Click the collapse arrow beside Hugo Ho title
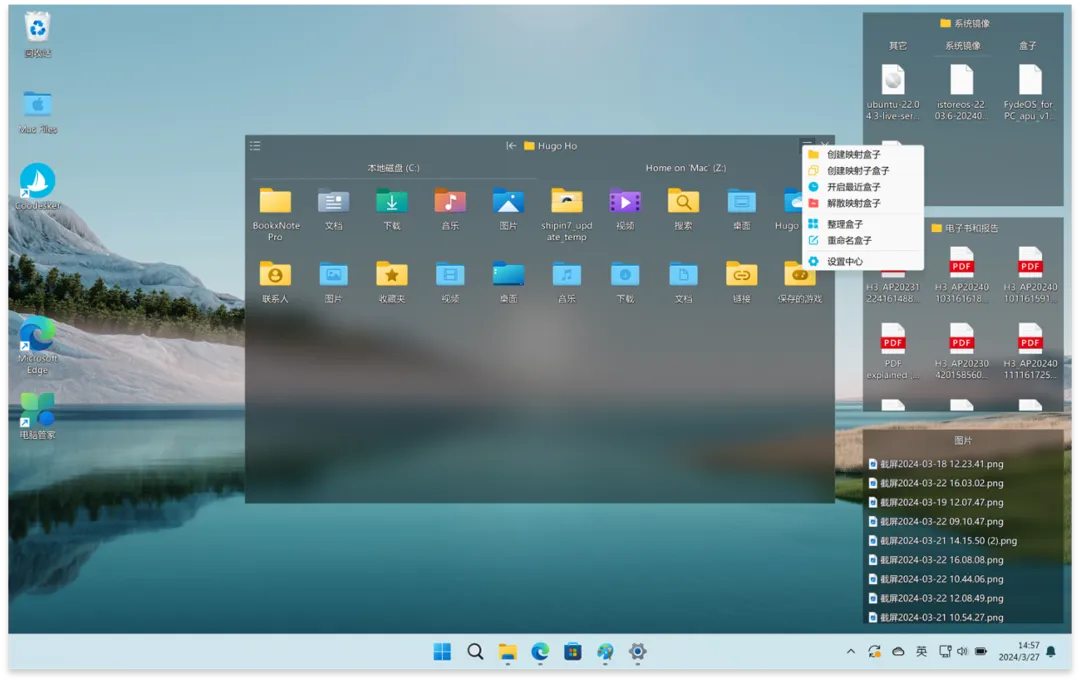 pos(511,146)
